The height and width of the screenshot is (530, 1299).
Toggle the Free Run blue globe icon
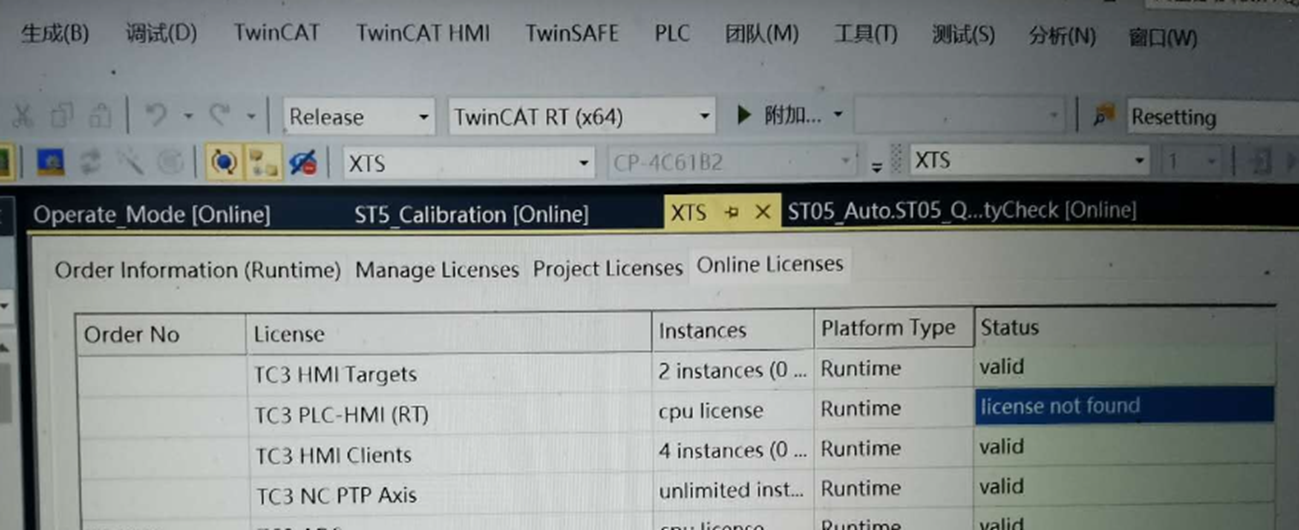(222, 162)
